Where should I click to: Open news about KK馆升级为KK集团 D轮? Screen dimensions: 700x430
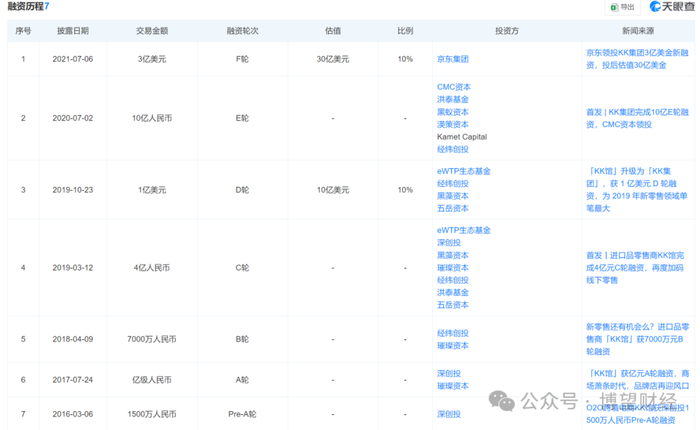tap(637, 190)
